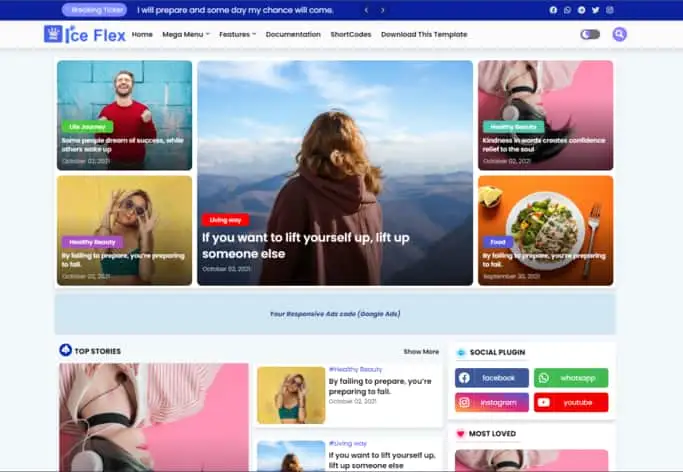The image size is (683, 472).
Task: Click the red Living way tag
Action: (225, 220)
